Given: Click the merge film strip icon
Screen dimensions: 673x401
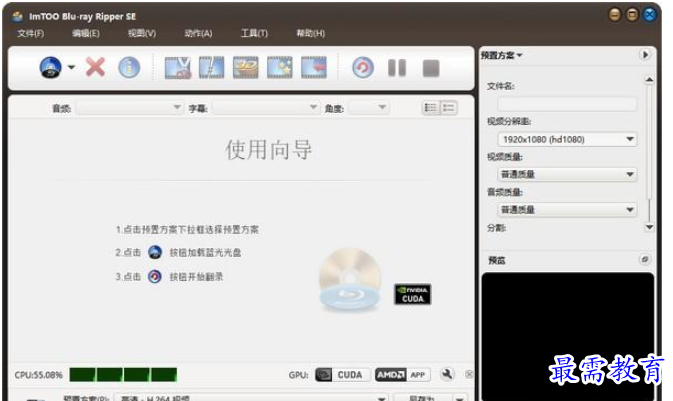Looking at the screenshot, I should [x=314, y=67].
